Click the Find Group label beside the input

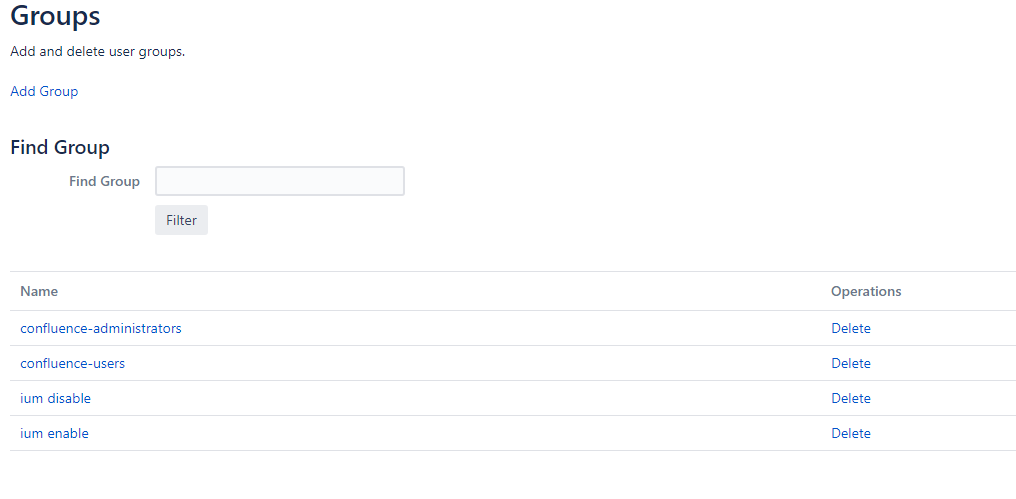105,181
